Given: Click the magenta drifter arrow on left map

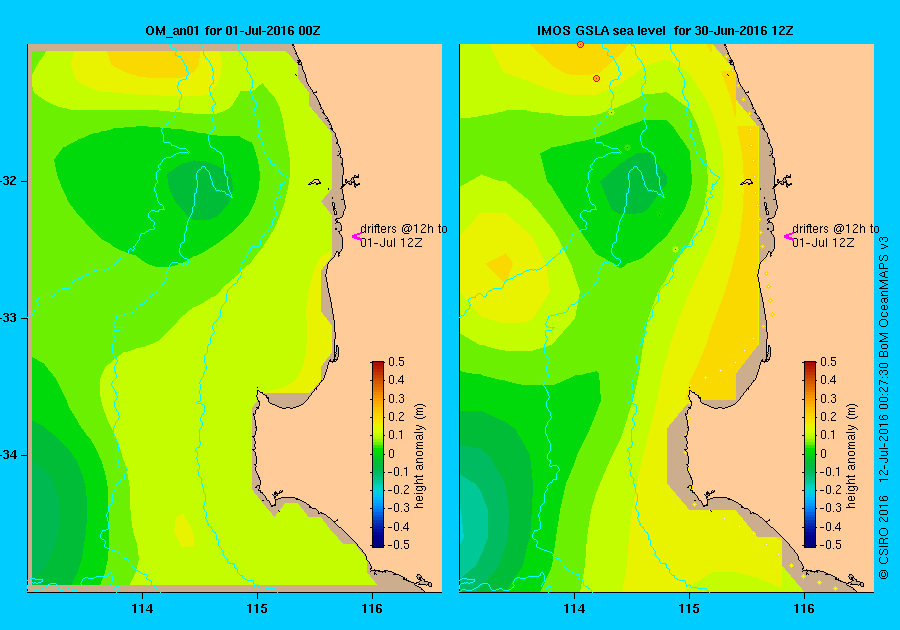Looking at the screenshot, I should tap(356, 236).
